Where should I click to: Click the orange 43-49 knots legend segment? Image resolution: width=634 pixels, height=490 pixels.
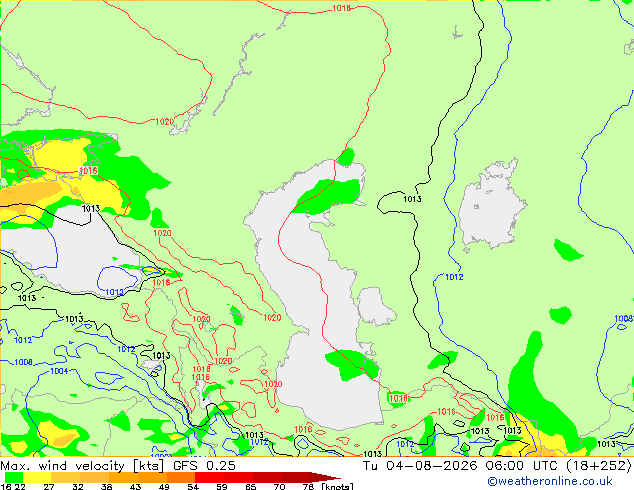tap(152, 477)
